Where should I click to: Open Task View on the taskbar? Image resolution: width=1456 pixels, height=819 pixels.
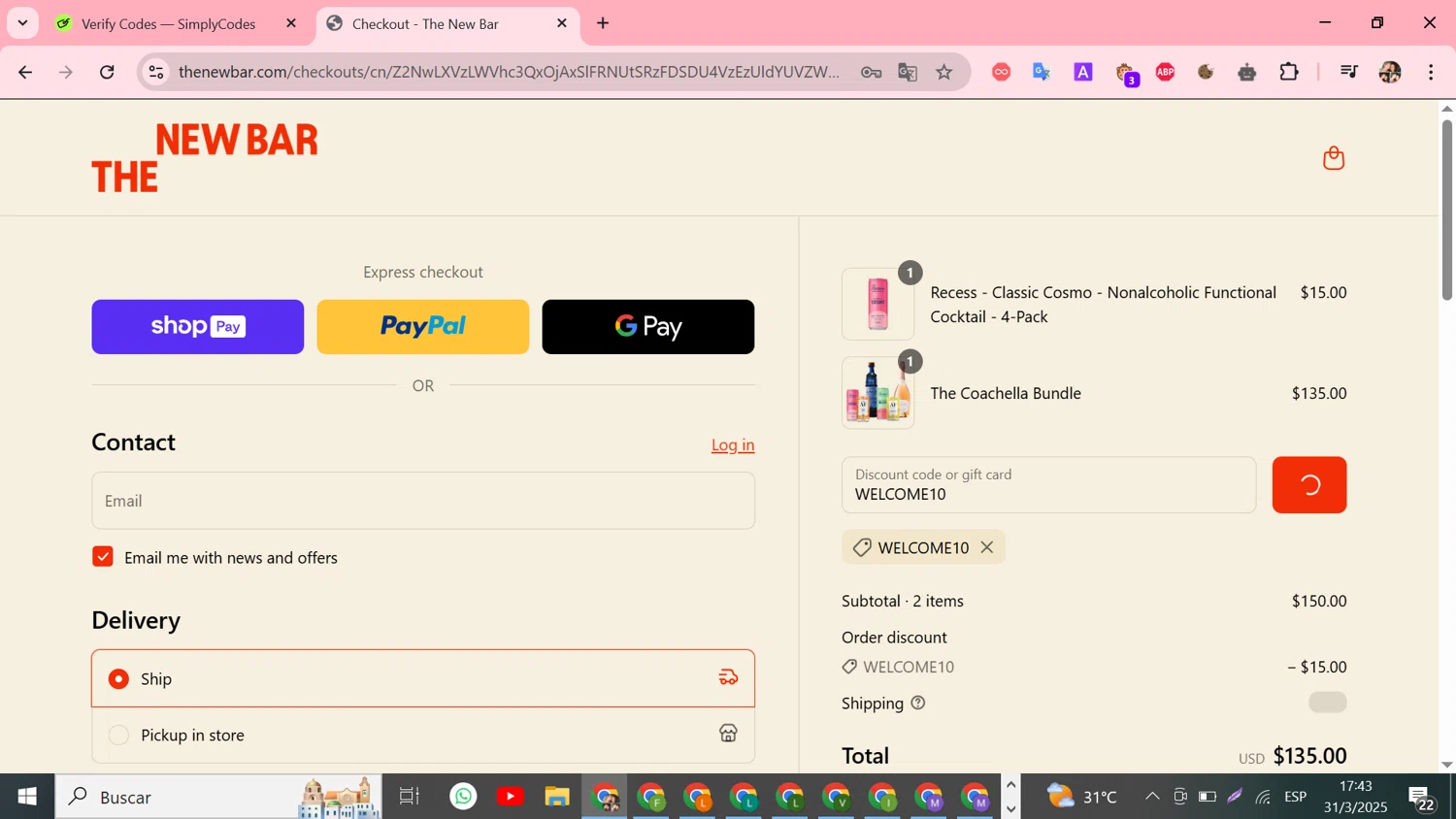(x=409, y=797)
